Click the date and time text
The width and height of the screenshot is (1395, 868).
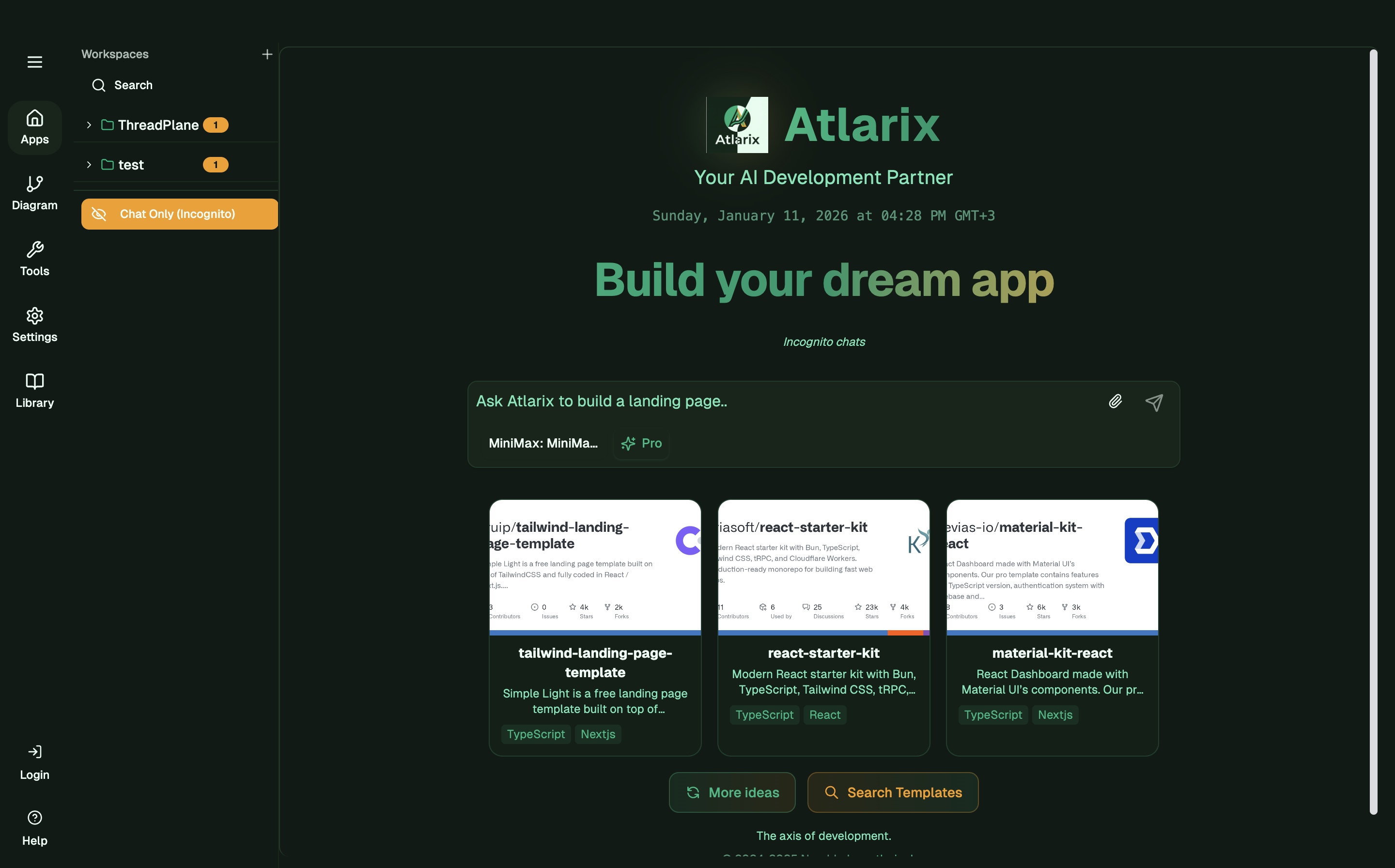[x=824, y=216]
